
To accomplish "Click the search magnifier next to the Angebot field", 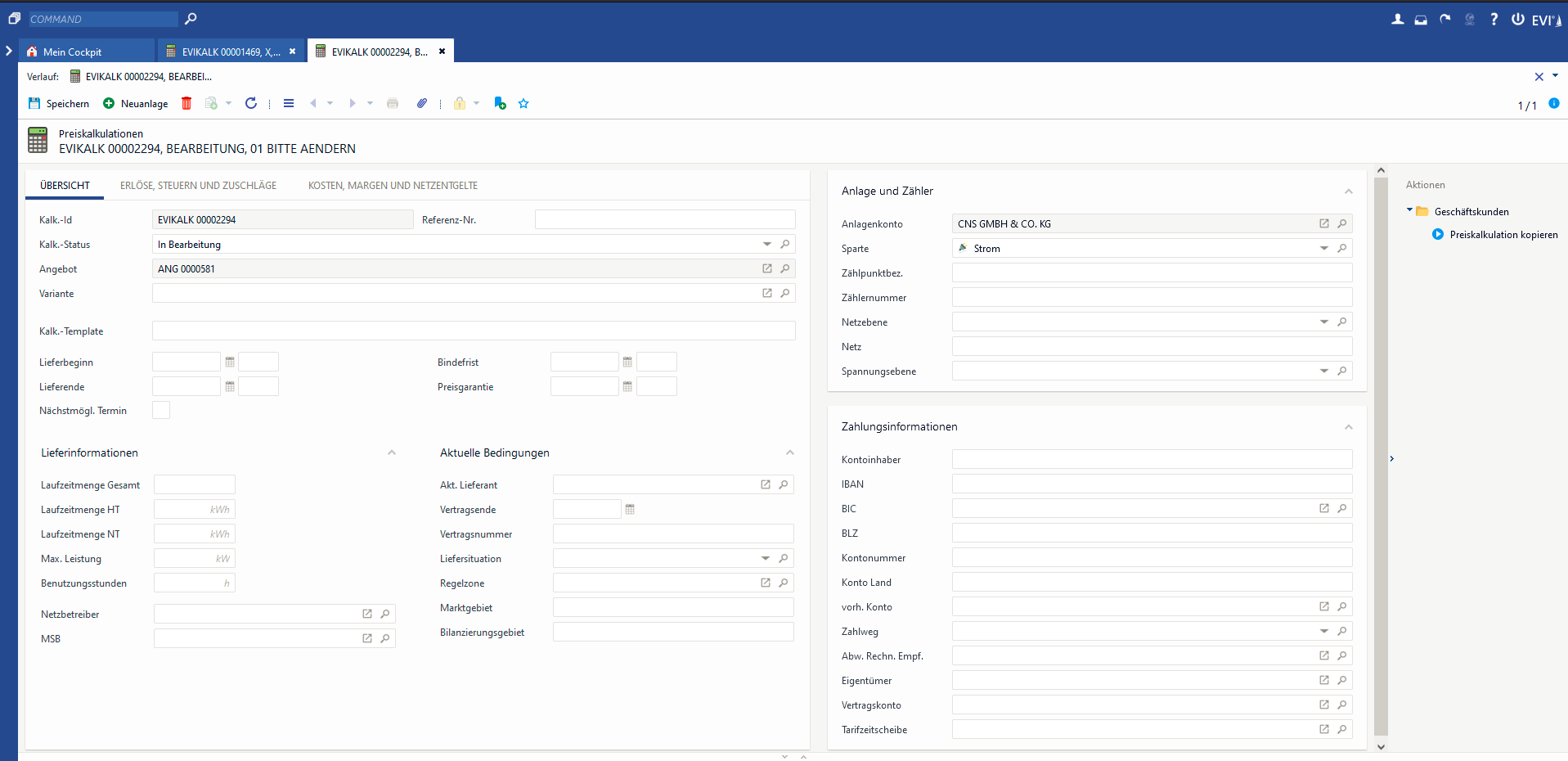I will [x=785, y=268].
